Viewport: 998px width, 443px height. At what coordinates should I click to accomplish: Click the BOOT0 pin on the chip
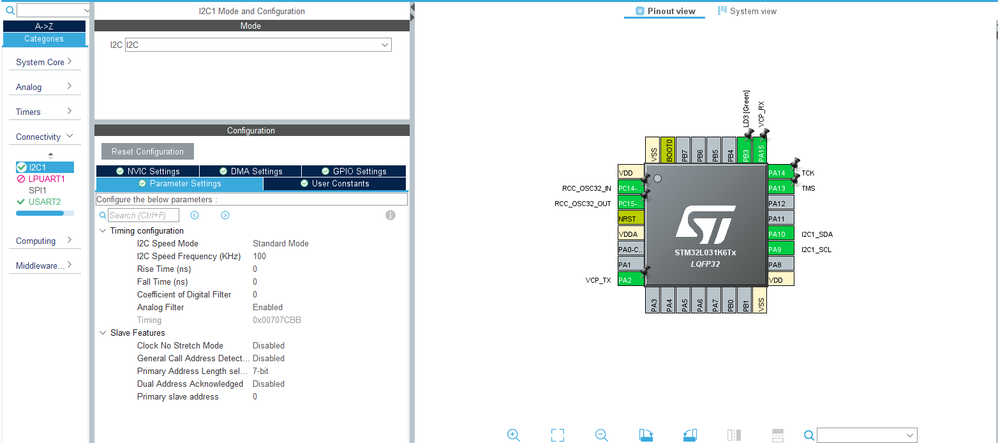click(668, 150)
